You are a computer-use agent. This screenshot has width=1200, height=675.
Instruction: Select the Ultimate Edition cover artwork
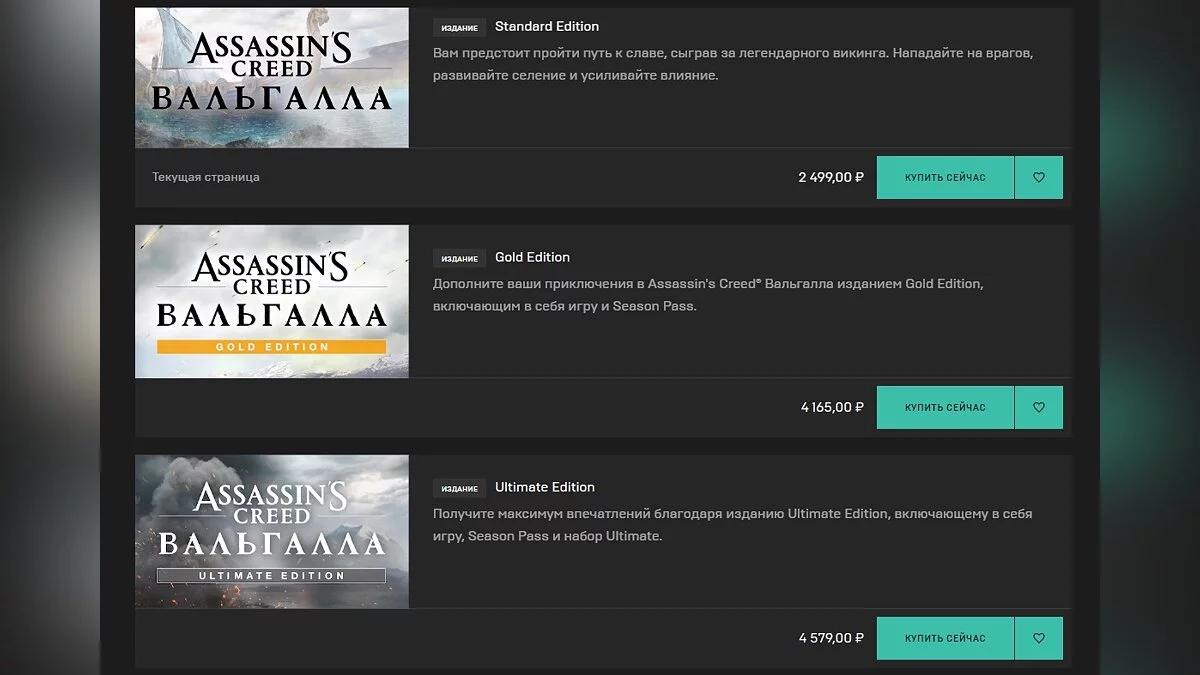pos(272,531)
